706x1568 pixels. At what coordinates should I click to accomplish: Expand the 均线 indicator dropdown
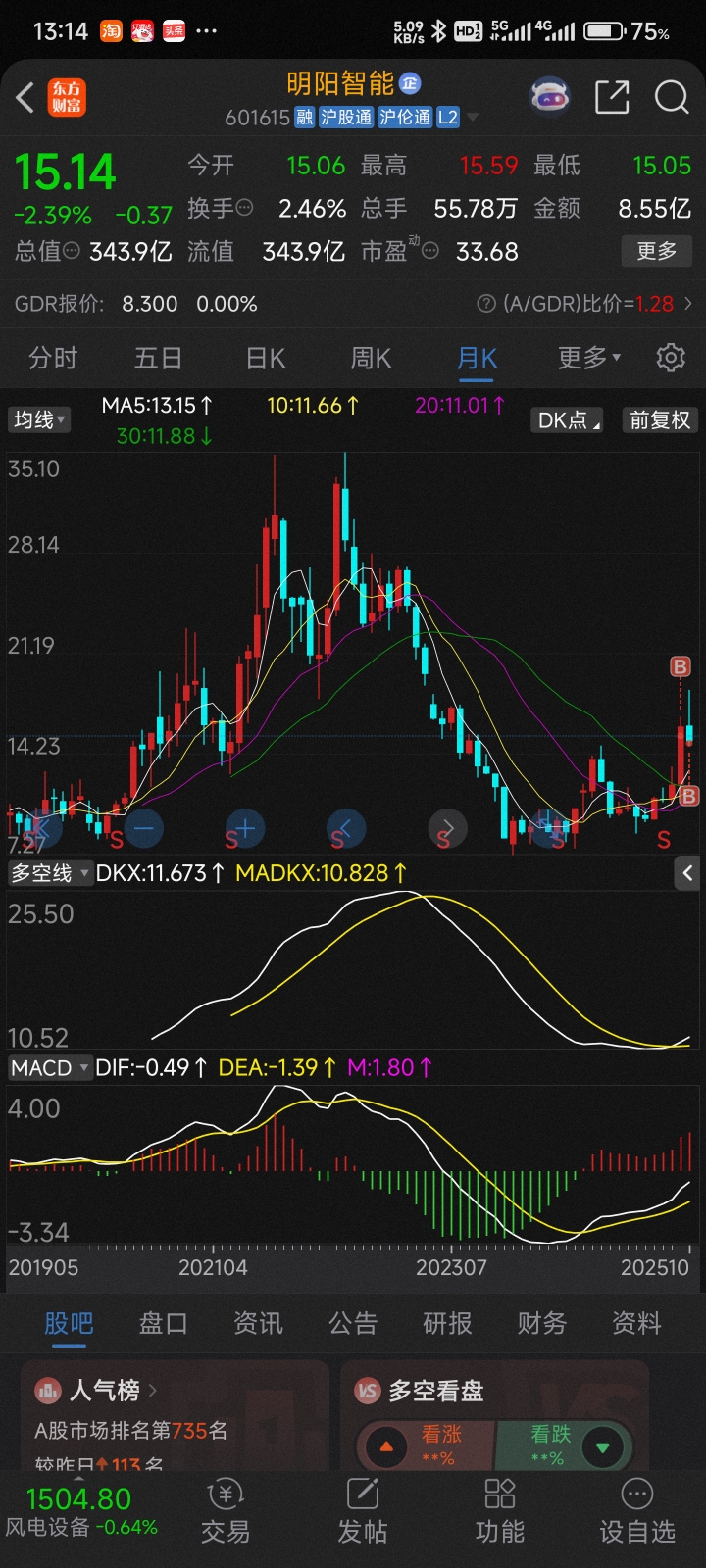39,420
